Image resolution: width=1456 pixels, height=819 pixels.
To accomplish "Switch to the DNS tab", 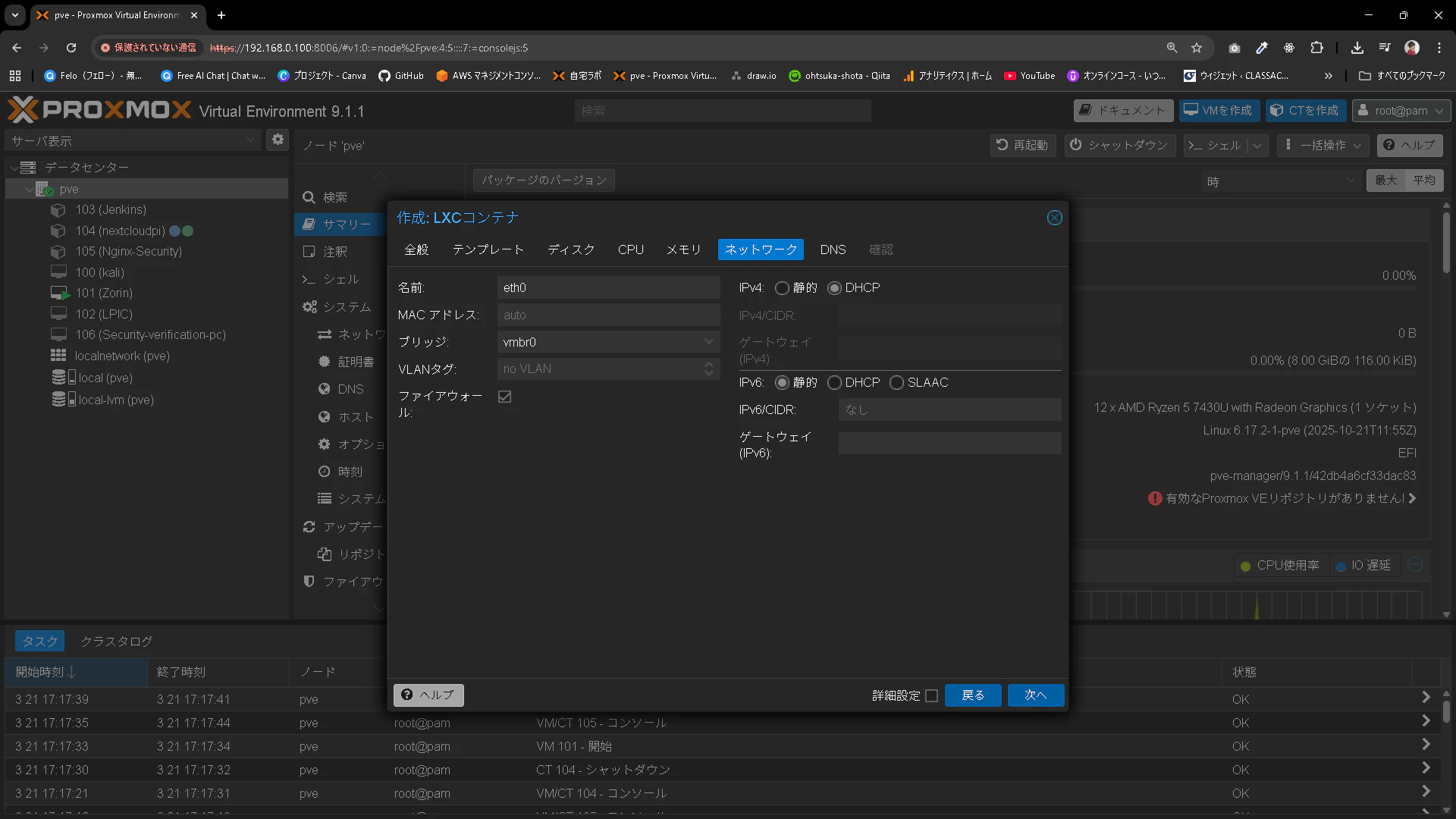I will [x=833, y=249].
